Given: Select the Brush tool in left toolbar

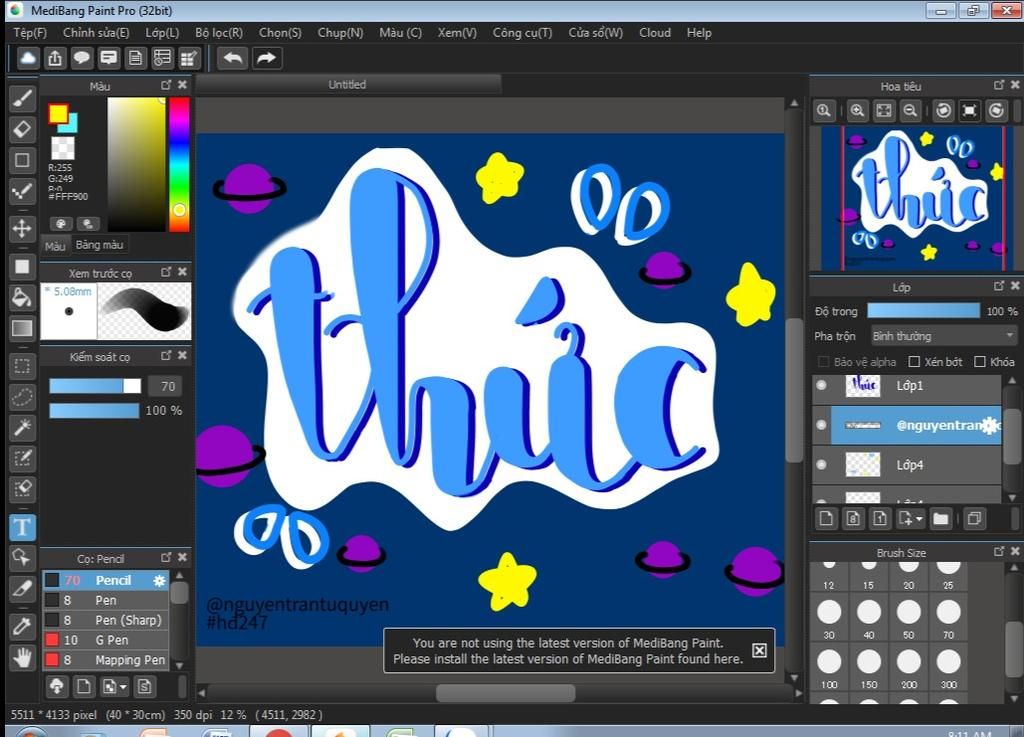Looking at the screenshot, I should coord(22,99).
